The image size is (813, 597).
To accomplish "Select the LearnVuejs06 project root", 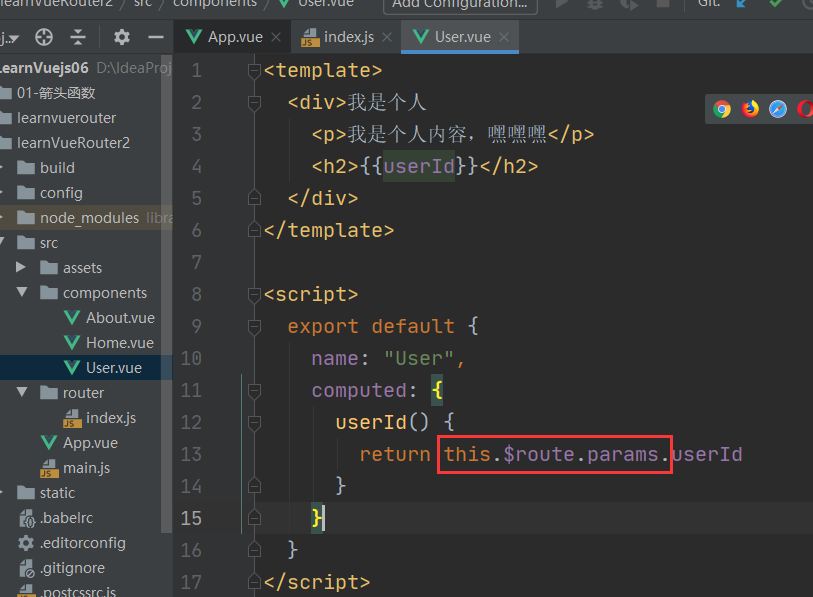I will (44, 68).
